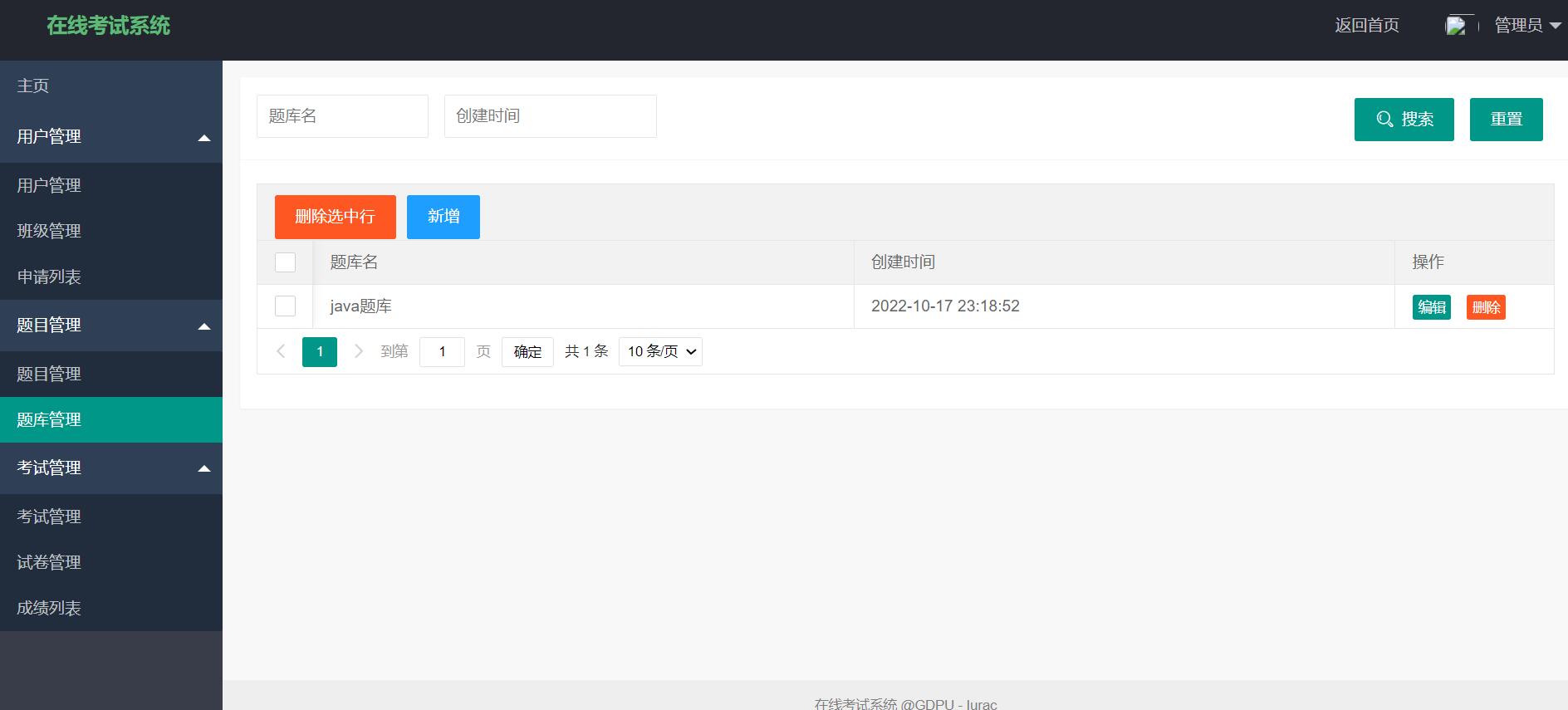Click the 在线考试系统 logo title
1568x710 pixels.
(x=109, y=26)
